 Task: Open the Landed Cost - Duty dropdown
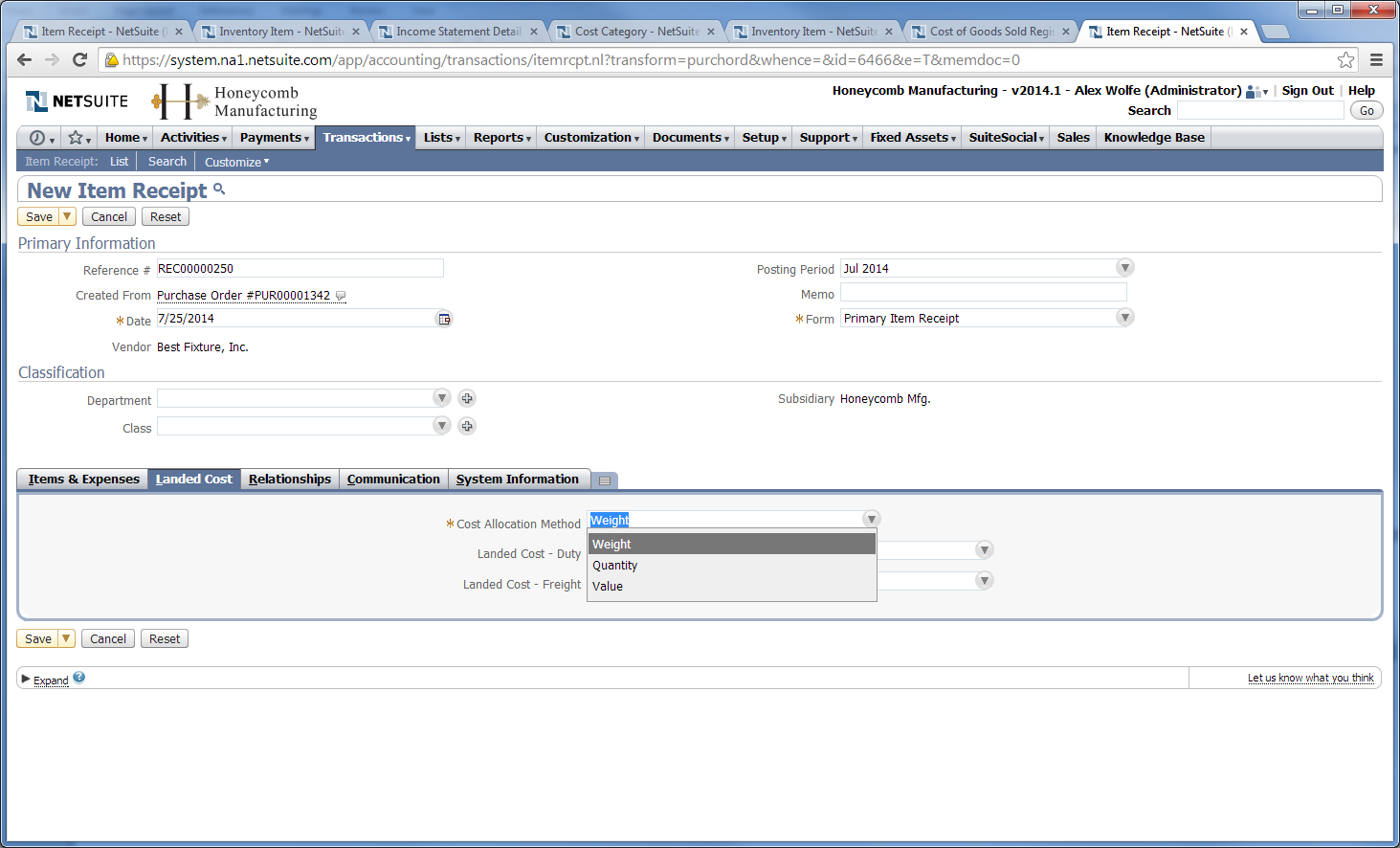point(984,550)
